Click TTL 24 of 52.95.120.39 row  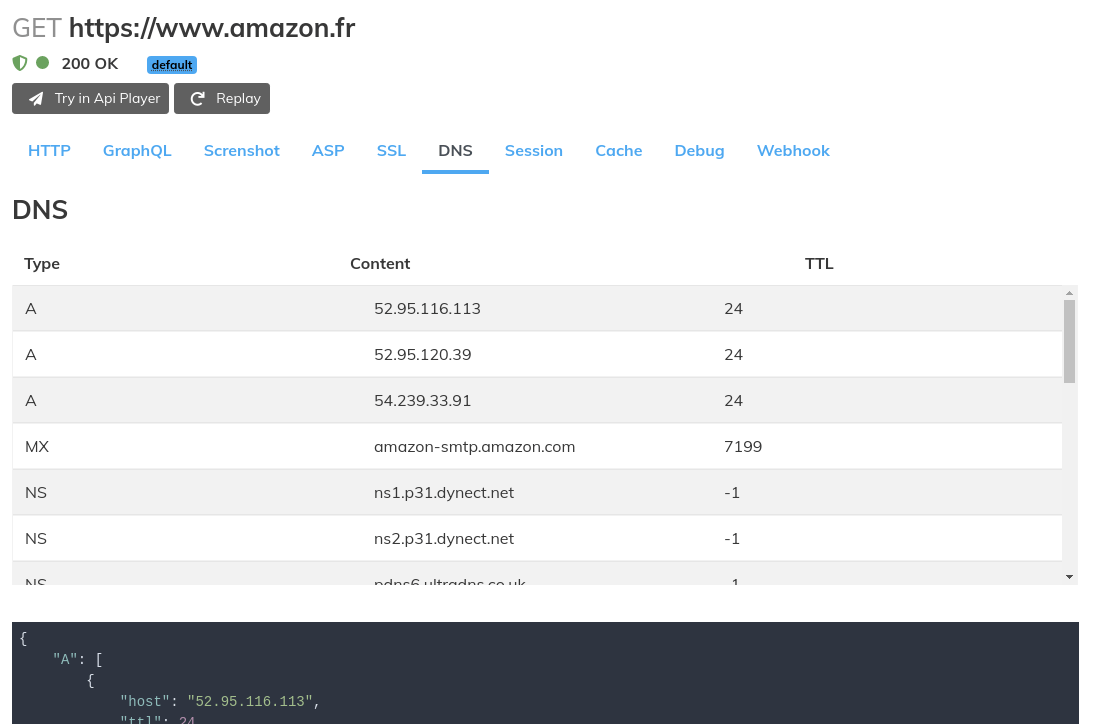point(734,355)
